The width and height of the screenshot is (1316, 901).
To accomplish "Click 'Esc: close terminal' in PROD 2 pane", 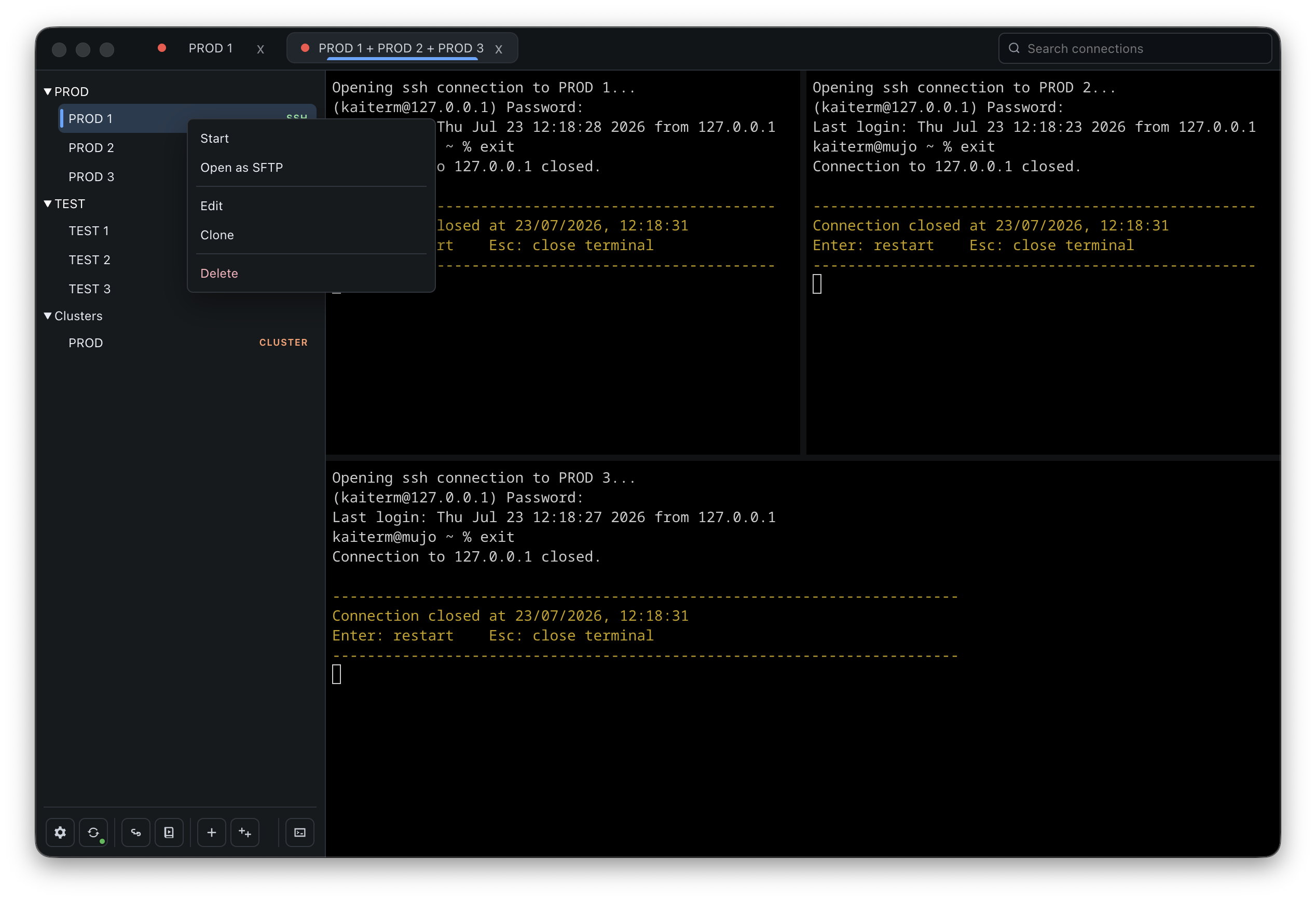I will (x=1051, y=245).
